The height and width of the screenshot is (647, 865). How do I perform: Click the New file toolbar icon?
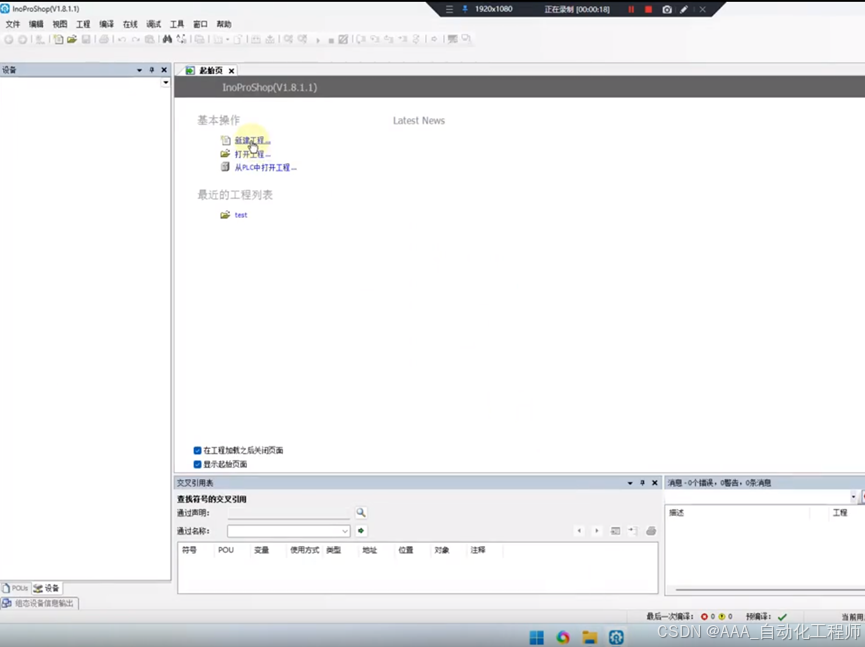pos(58,39)
